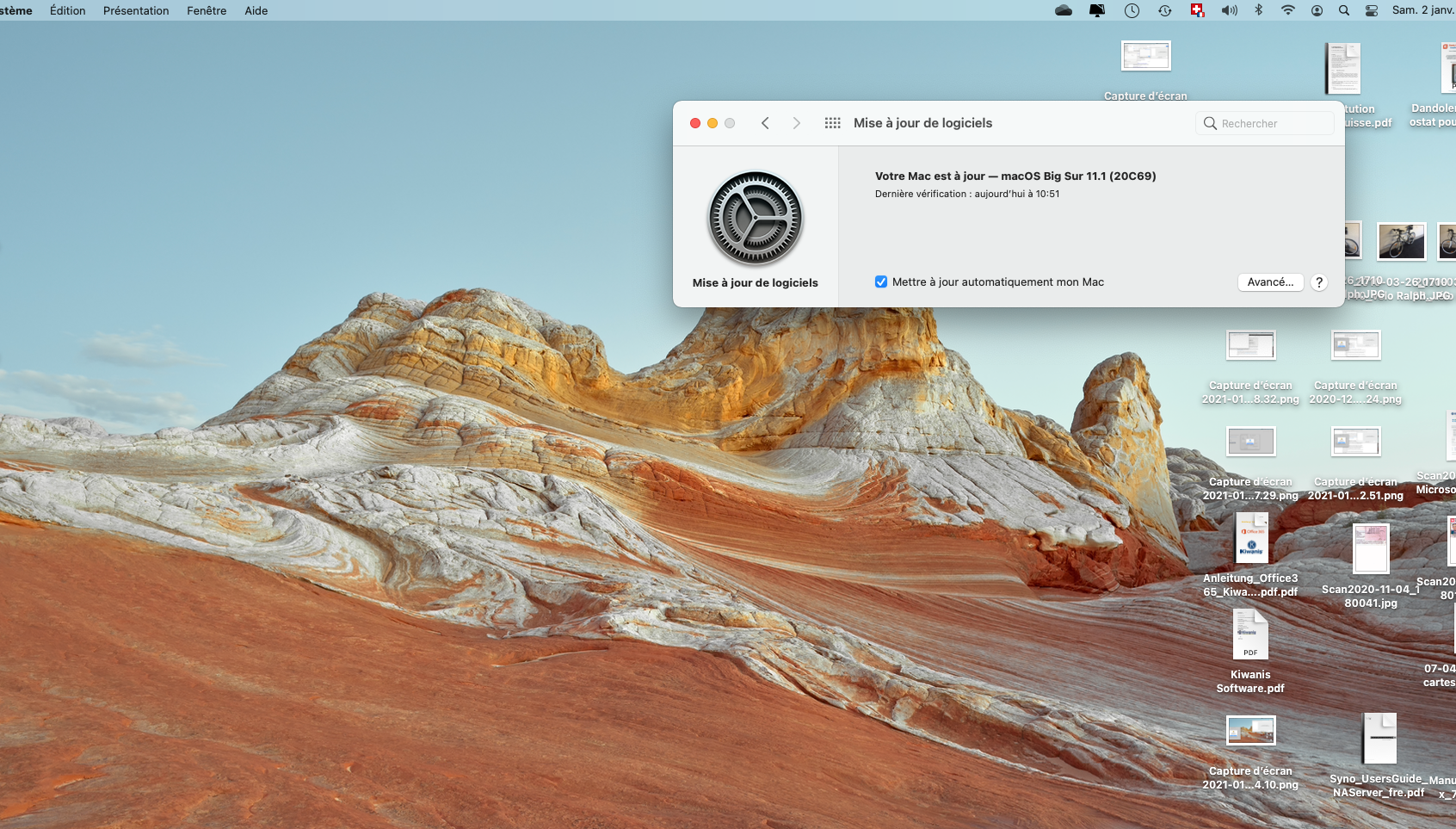Image resolution: width=1456 pixels, height=829 pixels.
Task: Open the Aide menu
Action: pos(256,10)
